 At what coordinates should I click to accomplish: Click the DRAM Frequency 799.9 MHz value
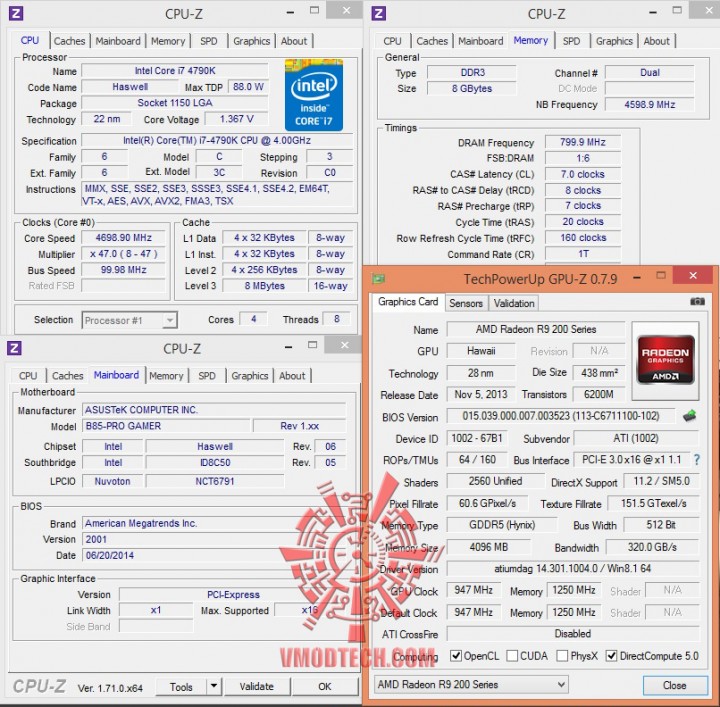pos(583,142)
